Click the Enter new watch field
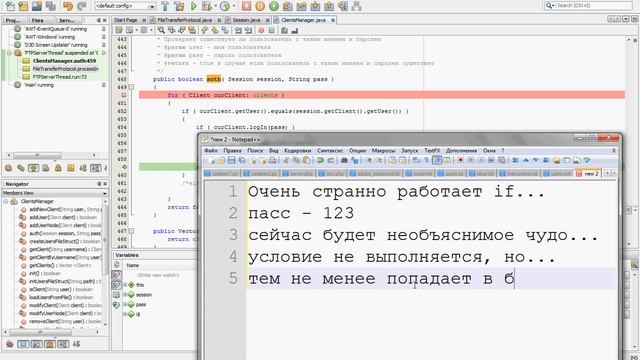Viewport: 640px width, 360px height. coord(158,275)
